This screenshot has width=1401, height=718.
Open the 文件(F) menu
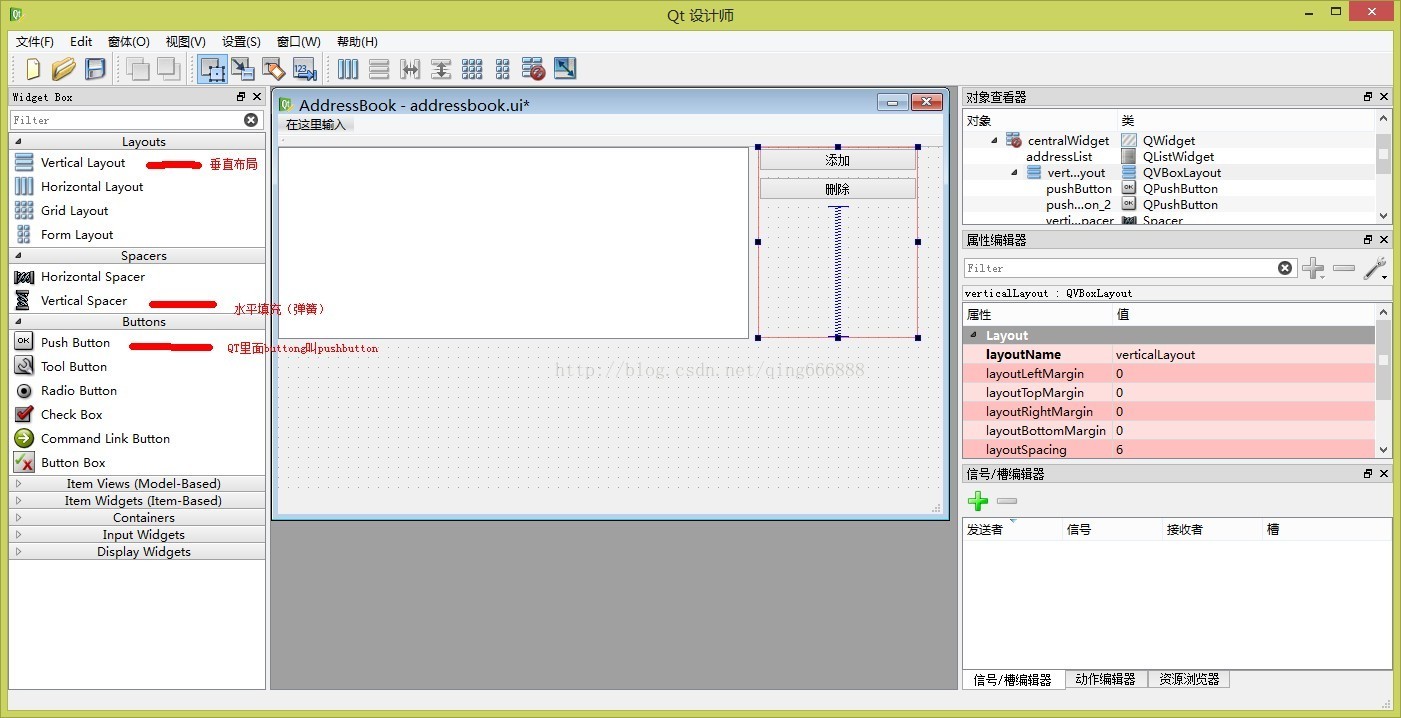[35, 42]
